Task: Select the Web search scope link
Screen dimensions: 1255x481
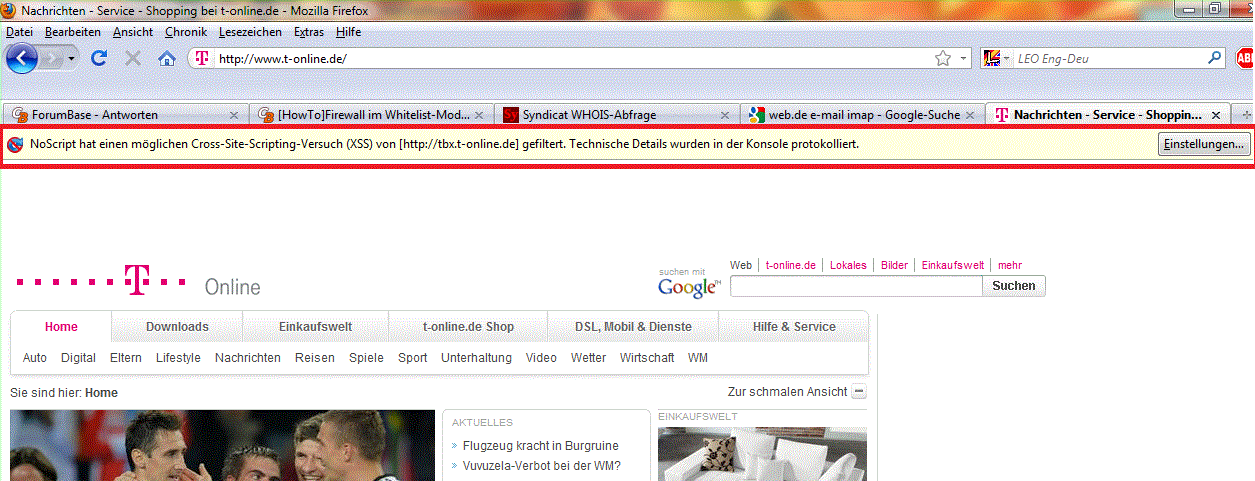Action: [741, 265]
